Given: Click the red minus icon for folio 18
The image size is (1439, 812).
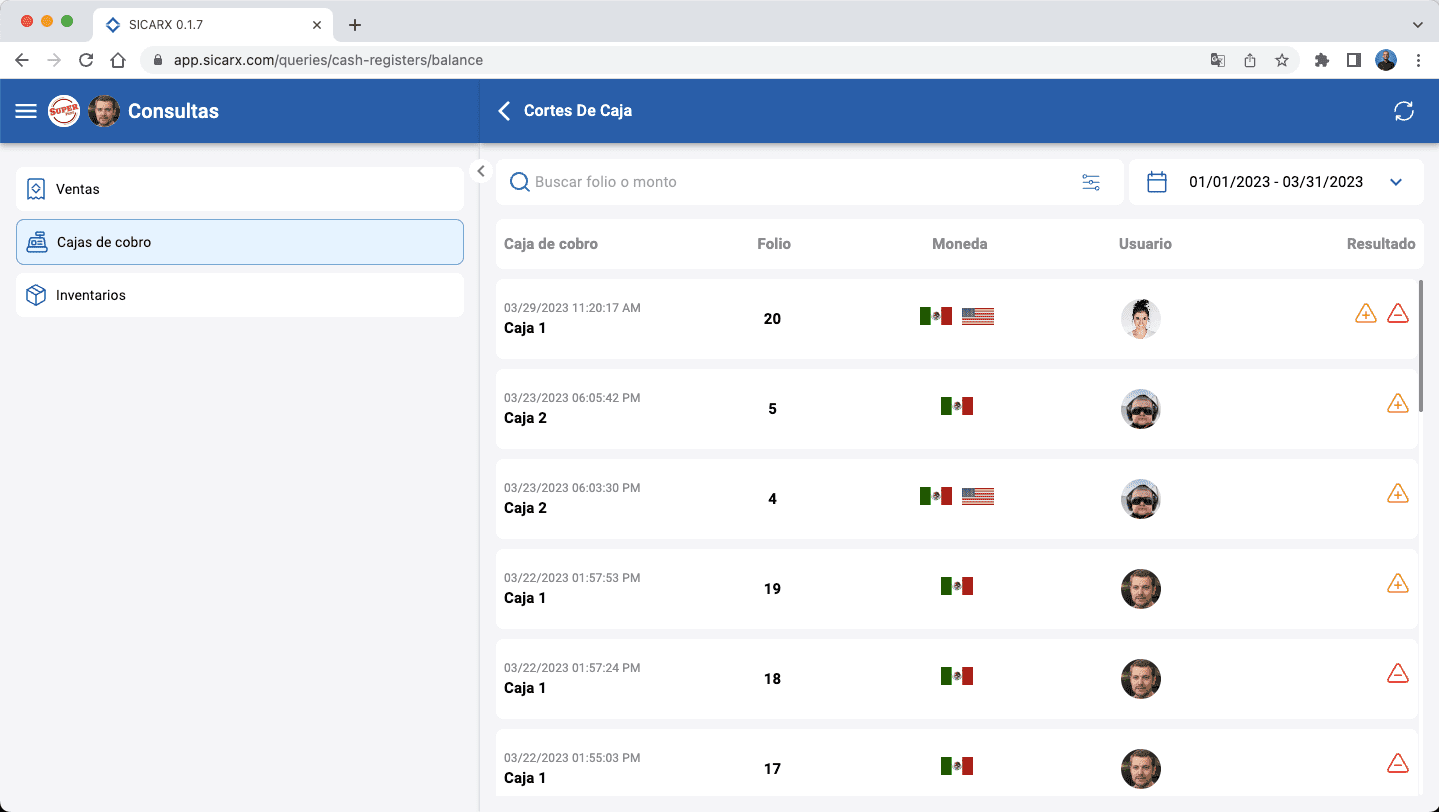Looking at the screenshot, I should [x=1398, y=674].
